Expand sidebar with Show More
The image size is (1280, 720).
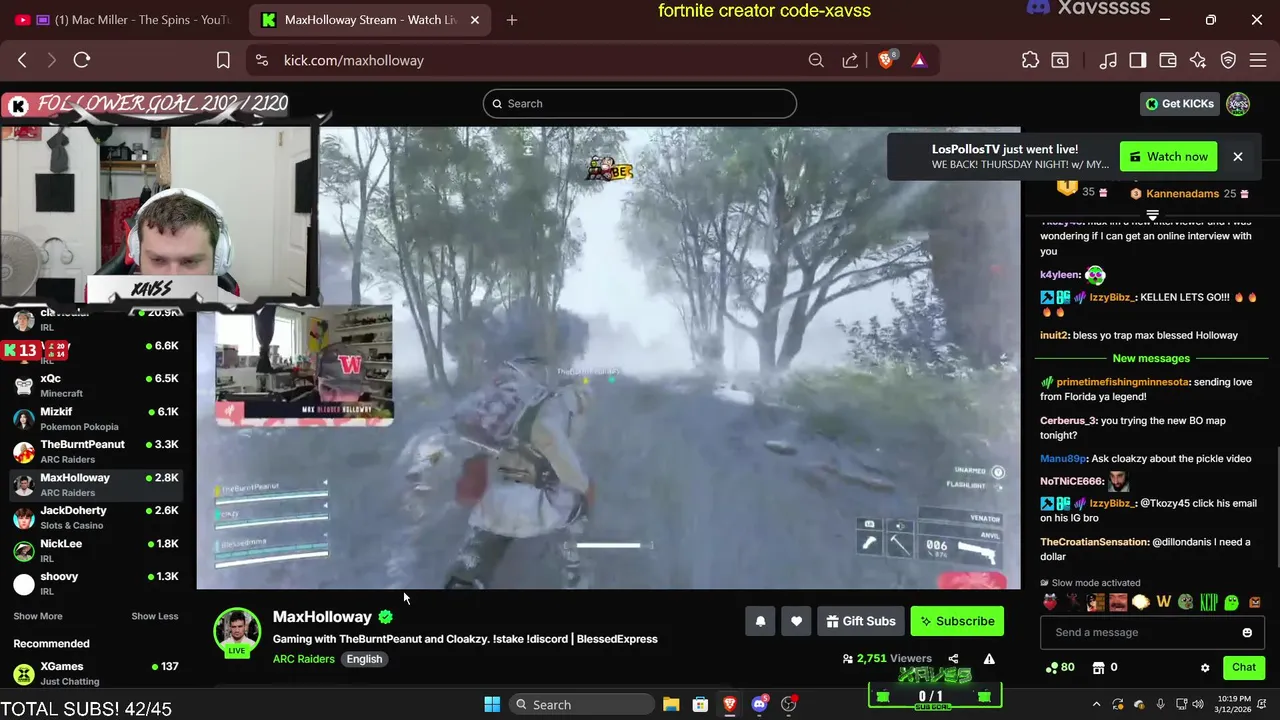tap(38, 616)
